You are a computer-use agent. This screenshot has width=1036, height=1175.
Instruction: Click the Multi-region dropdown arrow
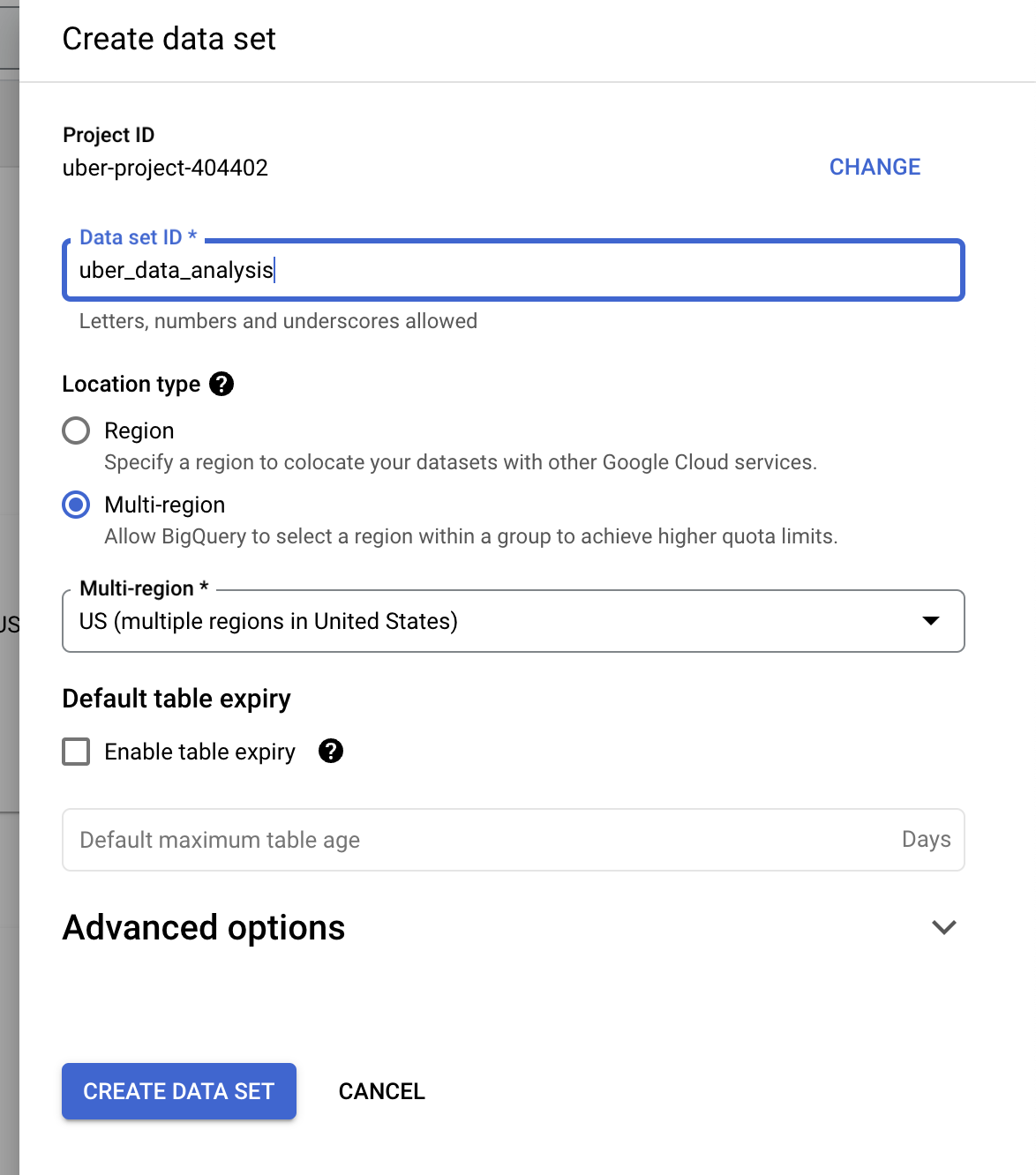click(930, 621)
